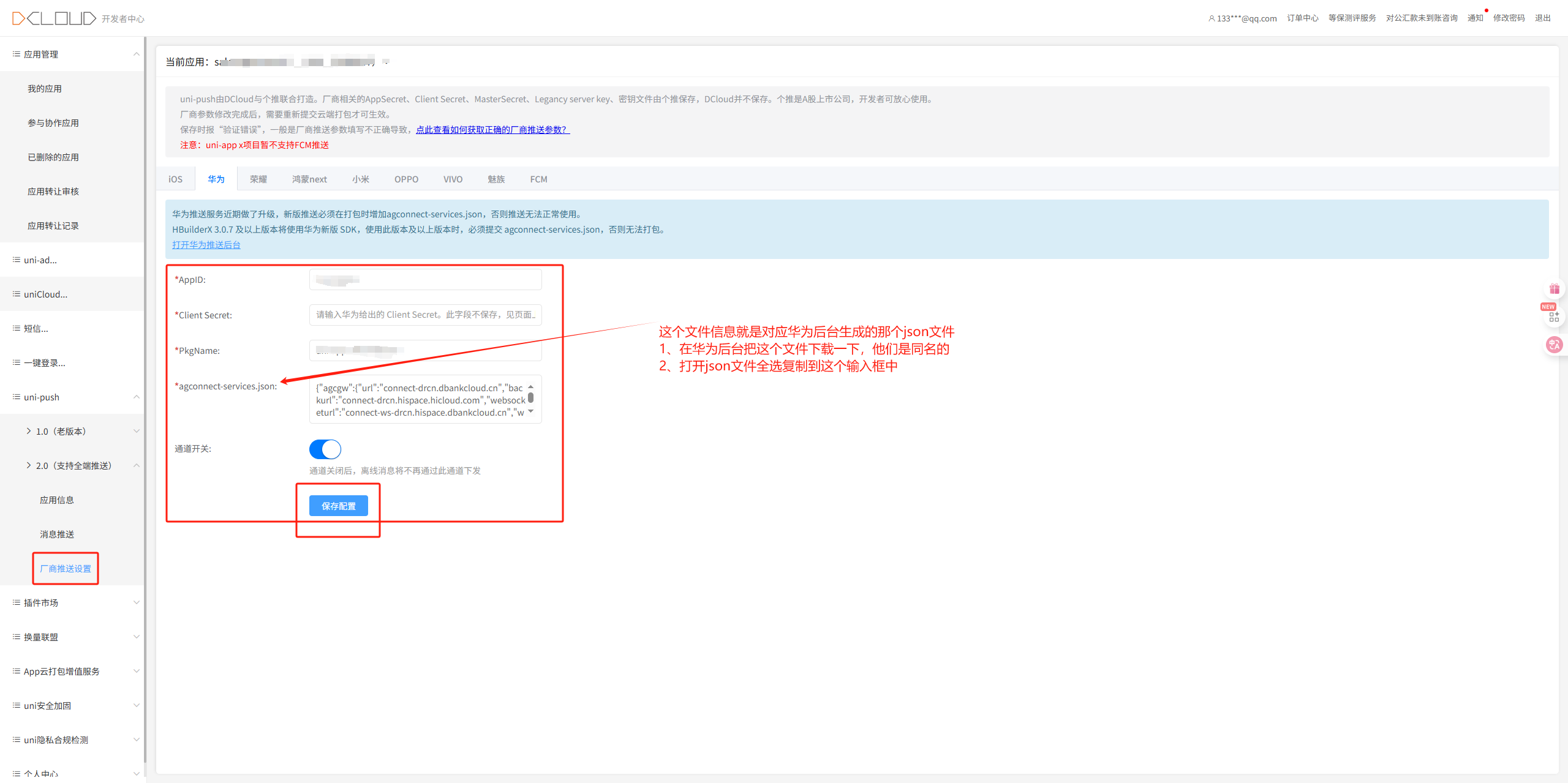1568x783 pixels.
Task: Open 已删除的应用 in sidebar
Action: pyautogui.click(x=53, y=157)
